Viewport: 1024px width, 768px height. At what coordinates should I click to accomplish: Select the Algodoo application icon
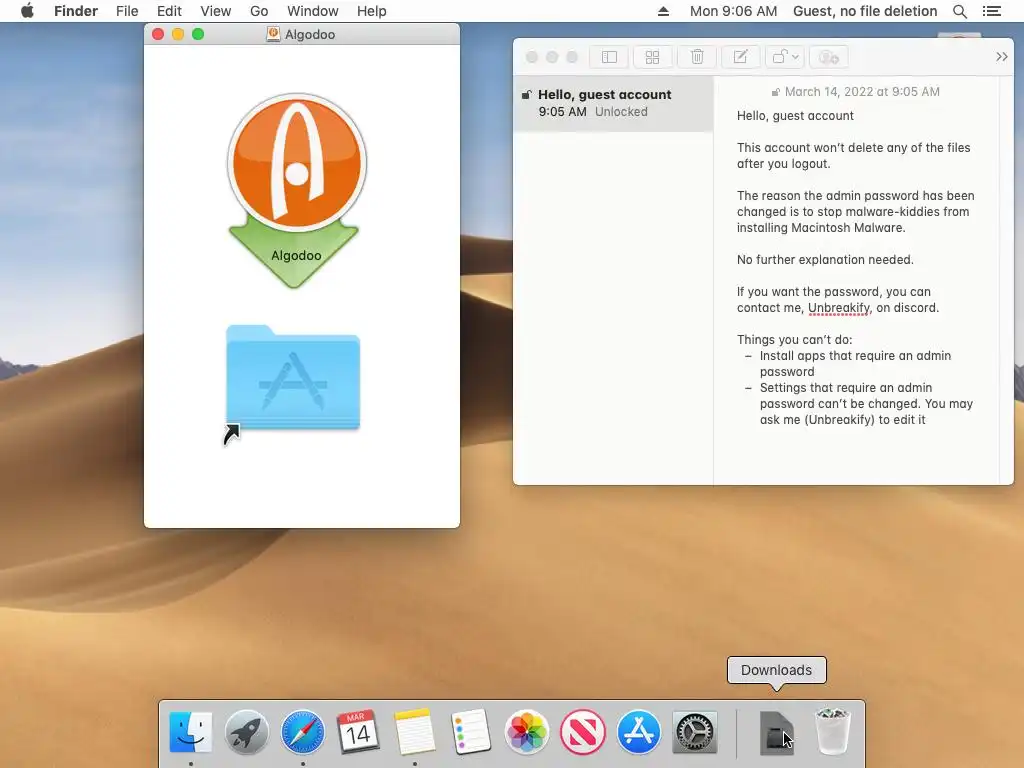tap(295, 191)
